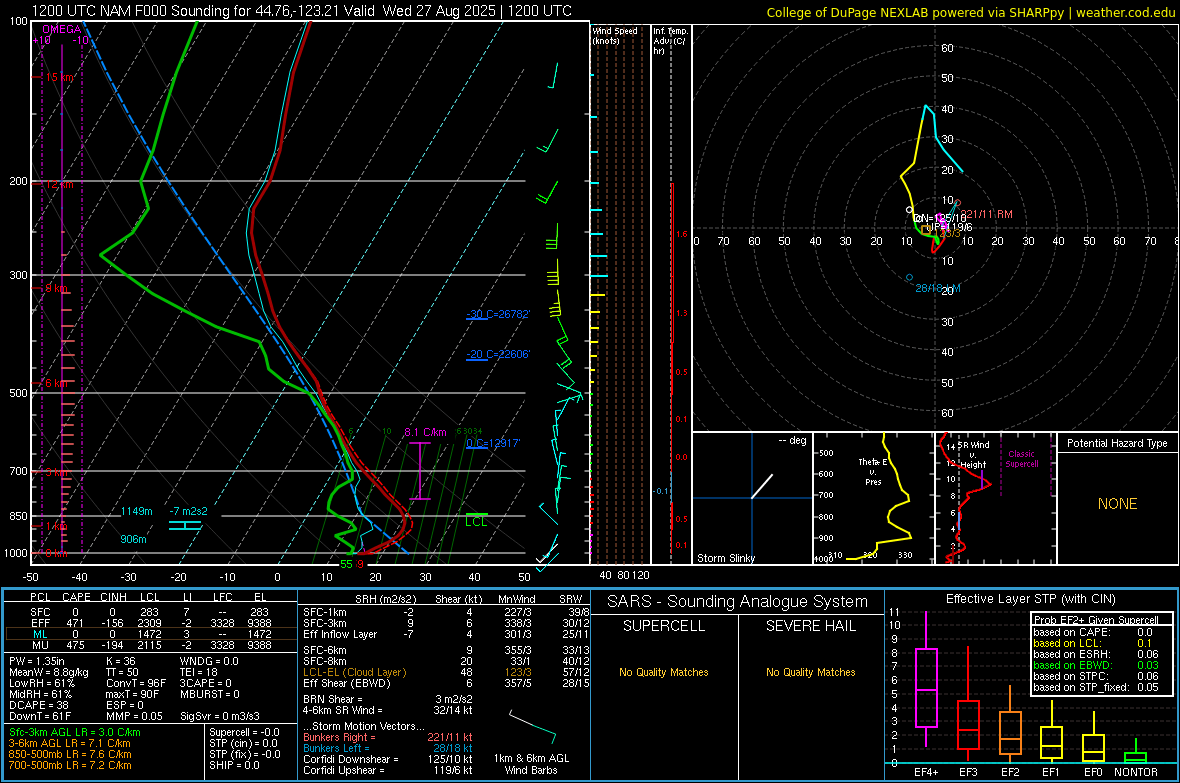
Task: Select the Sfc-3km AGL LR lapse rate line
Action: [75, 732]
